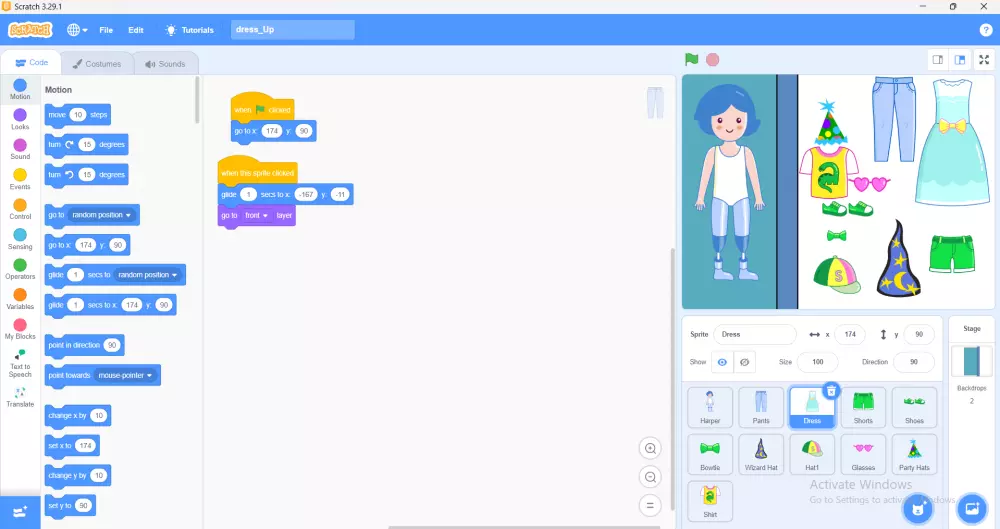This screenshot has width=1000, height=529.
Task: Select the Operators block category
Action: click(20, 269)
